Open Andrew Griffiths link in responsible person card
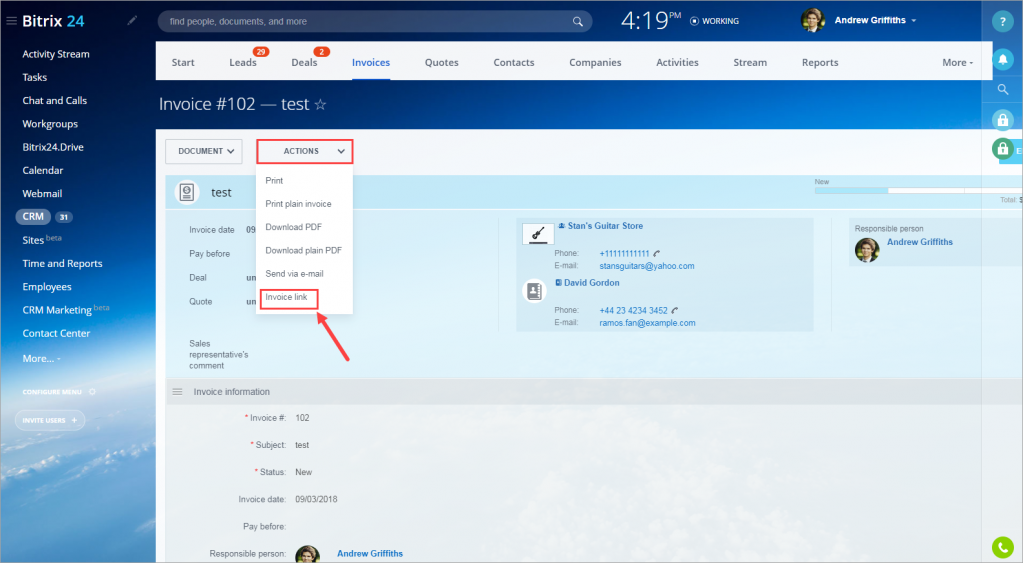 [919, 242]
